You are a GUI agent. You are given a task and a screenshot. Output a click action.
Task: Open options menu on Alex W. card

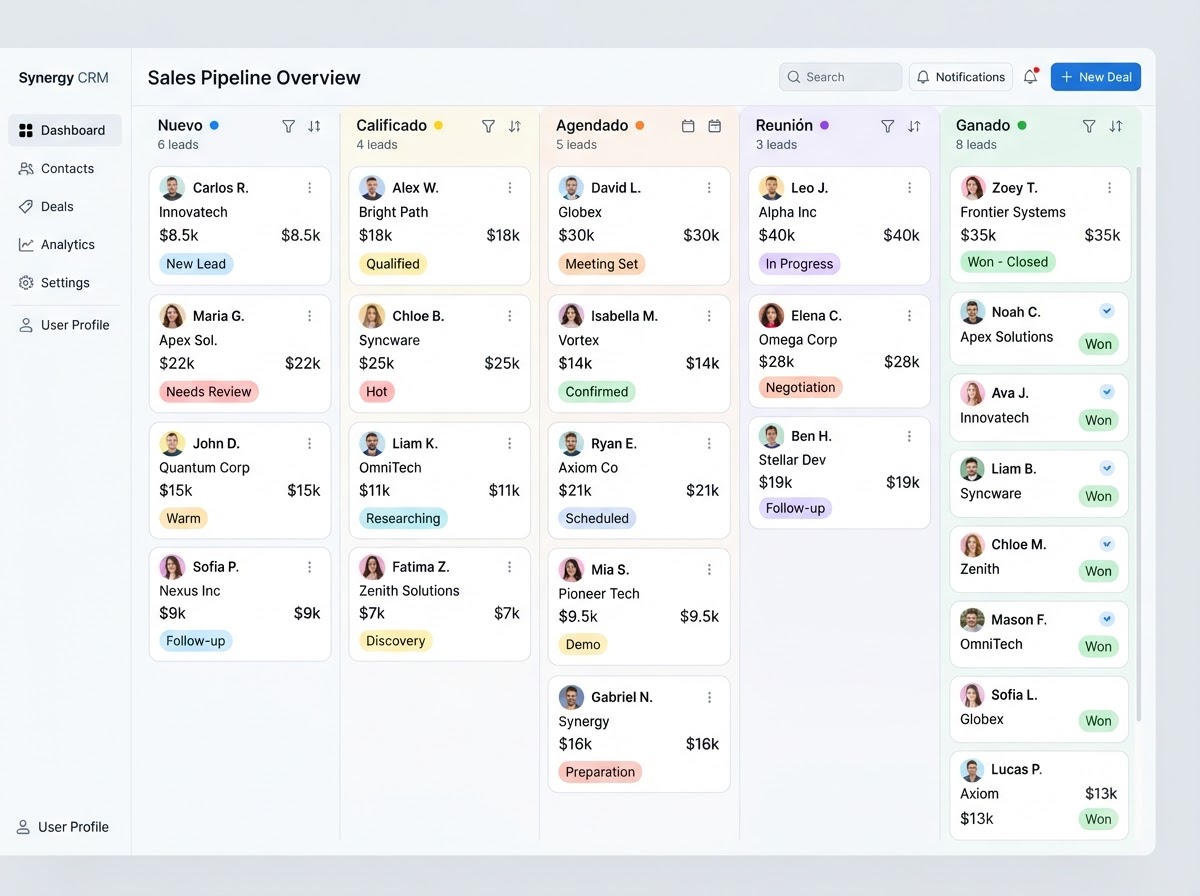click(x=510, y=188)
